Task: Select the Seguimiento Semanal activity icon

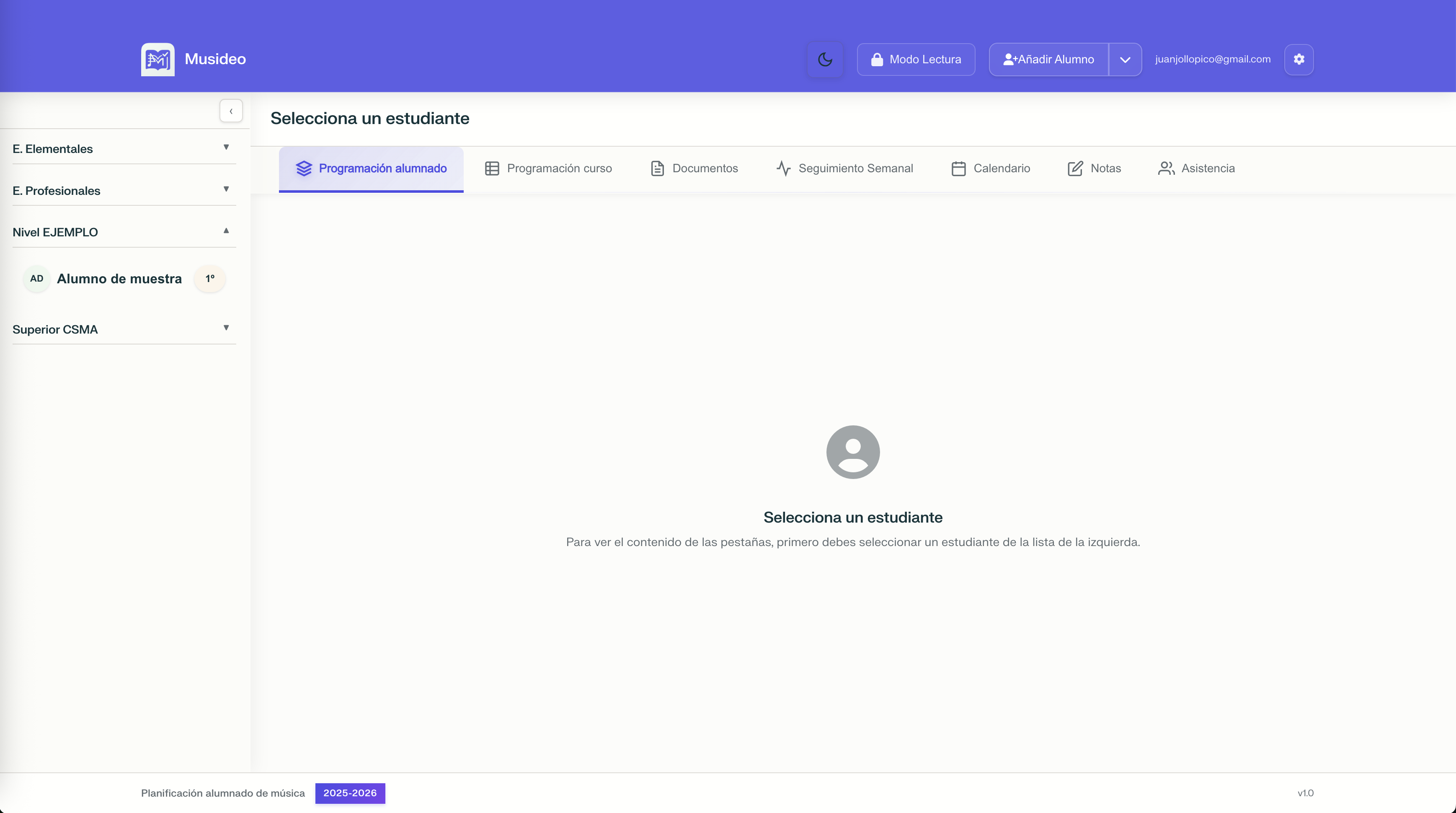Action: [x=783, y=168]
